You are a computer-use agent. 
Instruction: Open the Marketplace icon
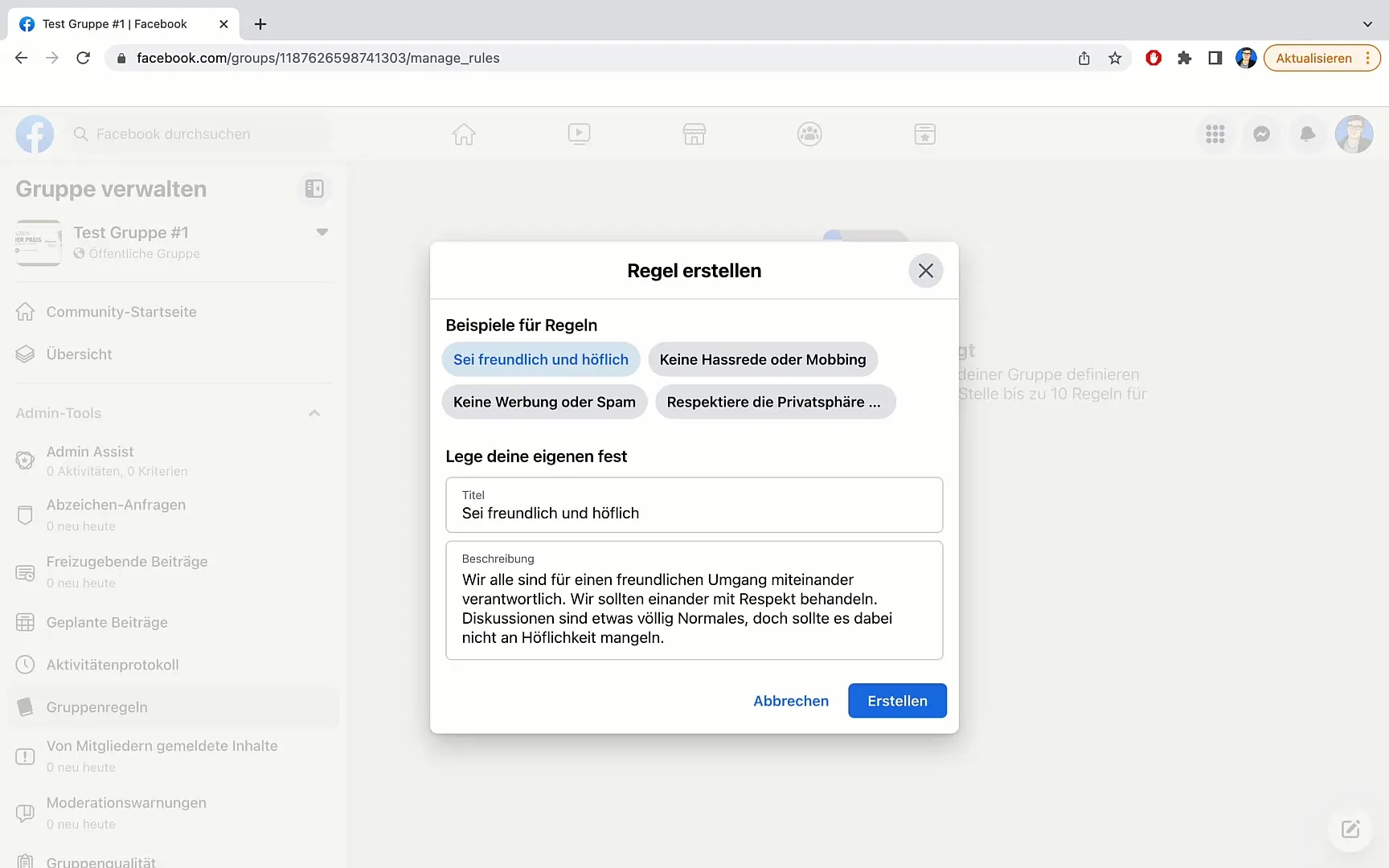click(694, 134)
